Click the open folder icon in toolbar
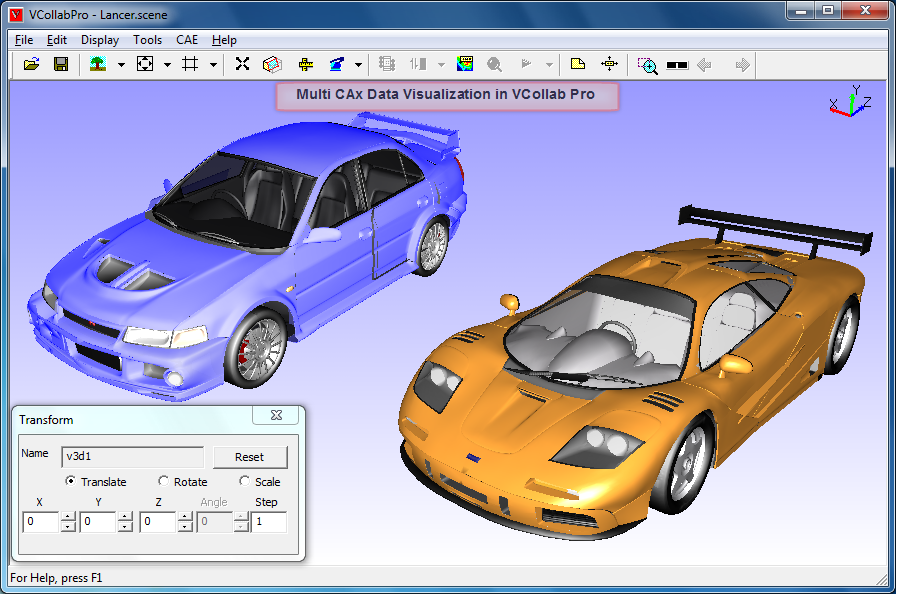The height and width of the screenshot is (600, 900). pos(32,64)
